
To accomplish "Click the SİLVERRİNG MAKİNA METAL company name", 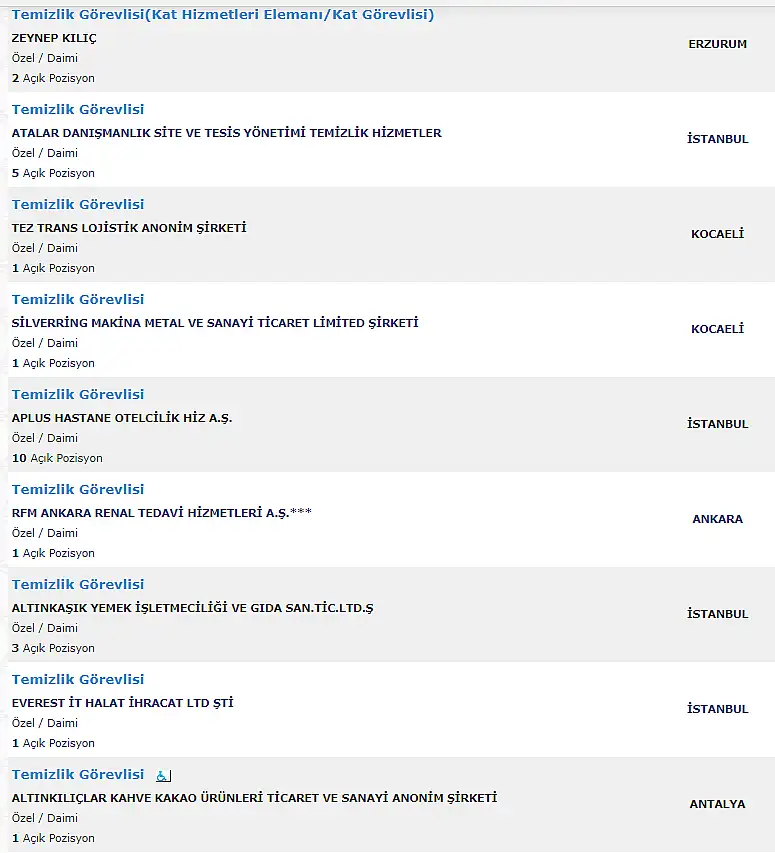I will [215, 323].
